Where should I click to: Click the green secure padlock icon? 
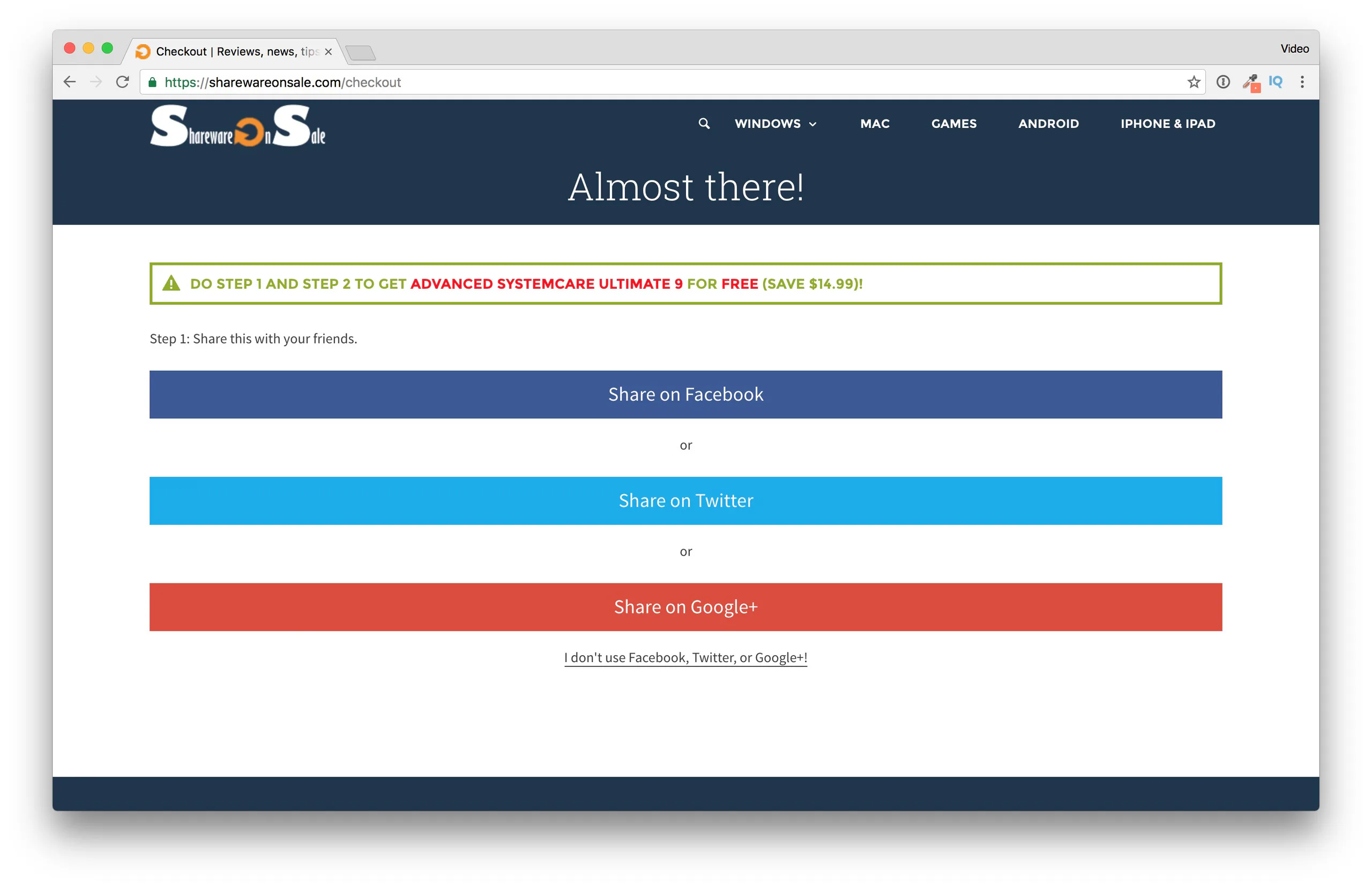(x=153, y=82)
